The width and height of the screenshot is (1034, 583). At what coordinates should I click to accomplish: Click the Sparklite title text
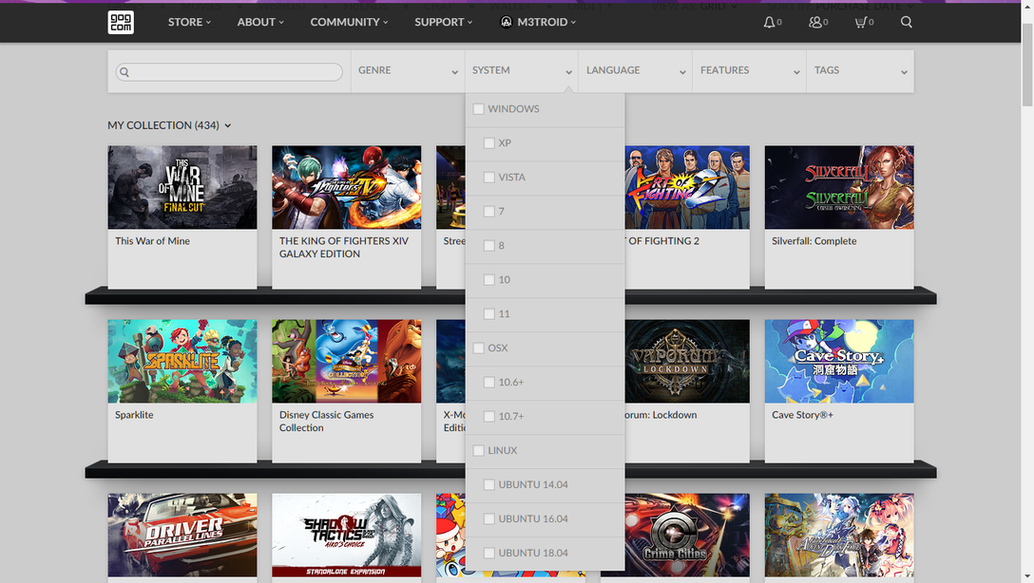pos(134,415)
